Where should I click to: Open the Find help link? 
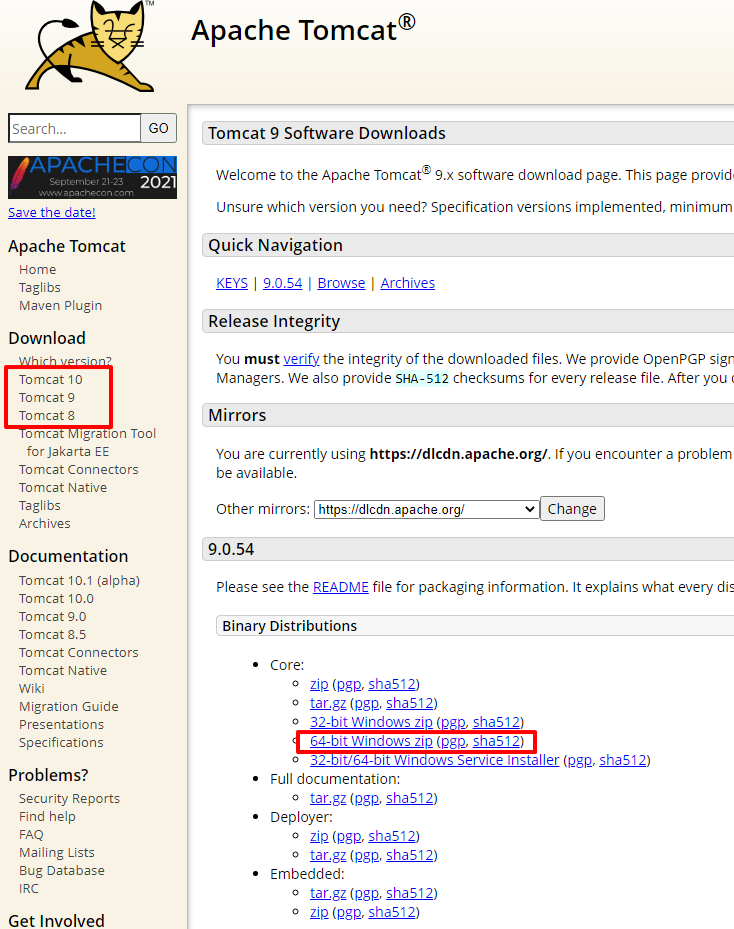(x=47, y=816)
